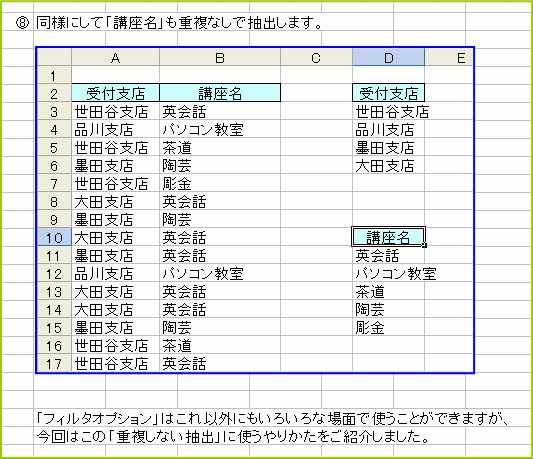Select column C header
Screen dimensions: 533x459
(x=316, y=57)
